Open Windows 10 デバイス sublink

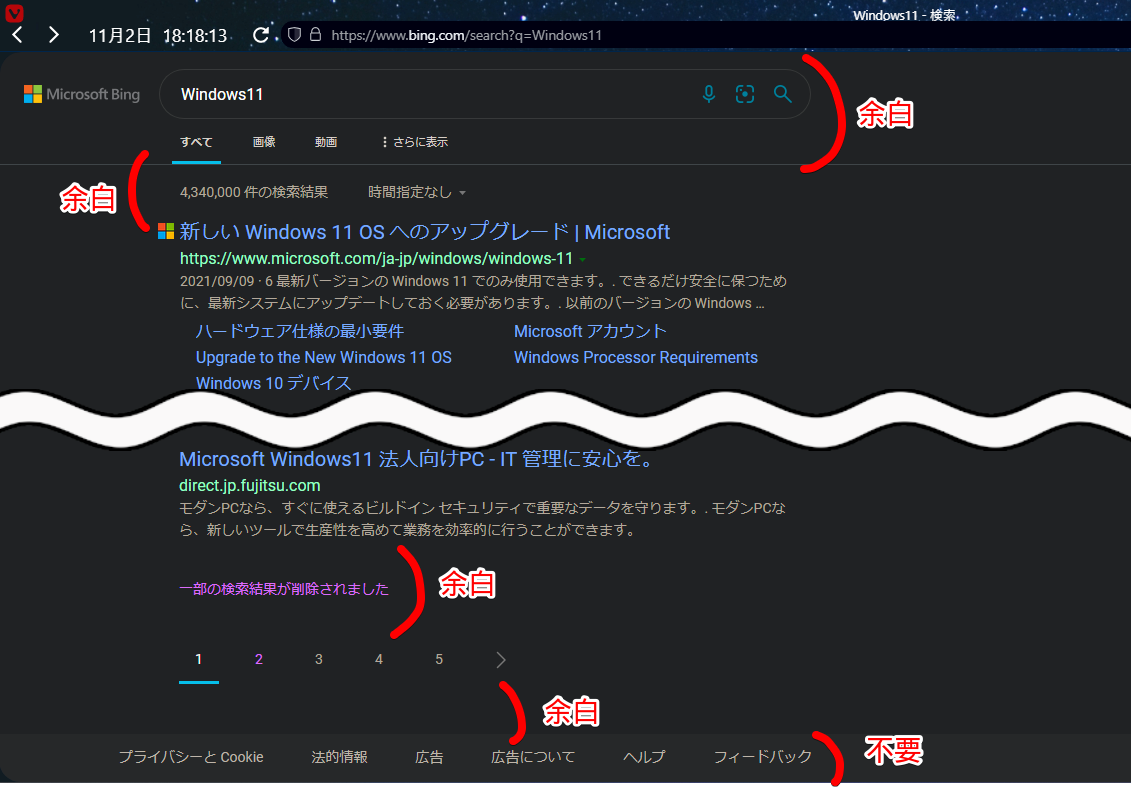tap(273, 383)
